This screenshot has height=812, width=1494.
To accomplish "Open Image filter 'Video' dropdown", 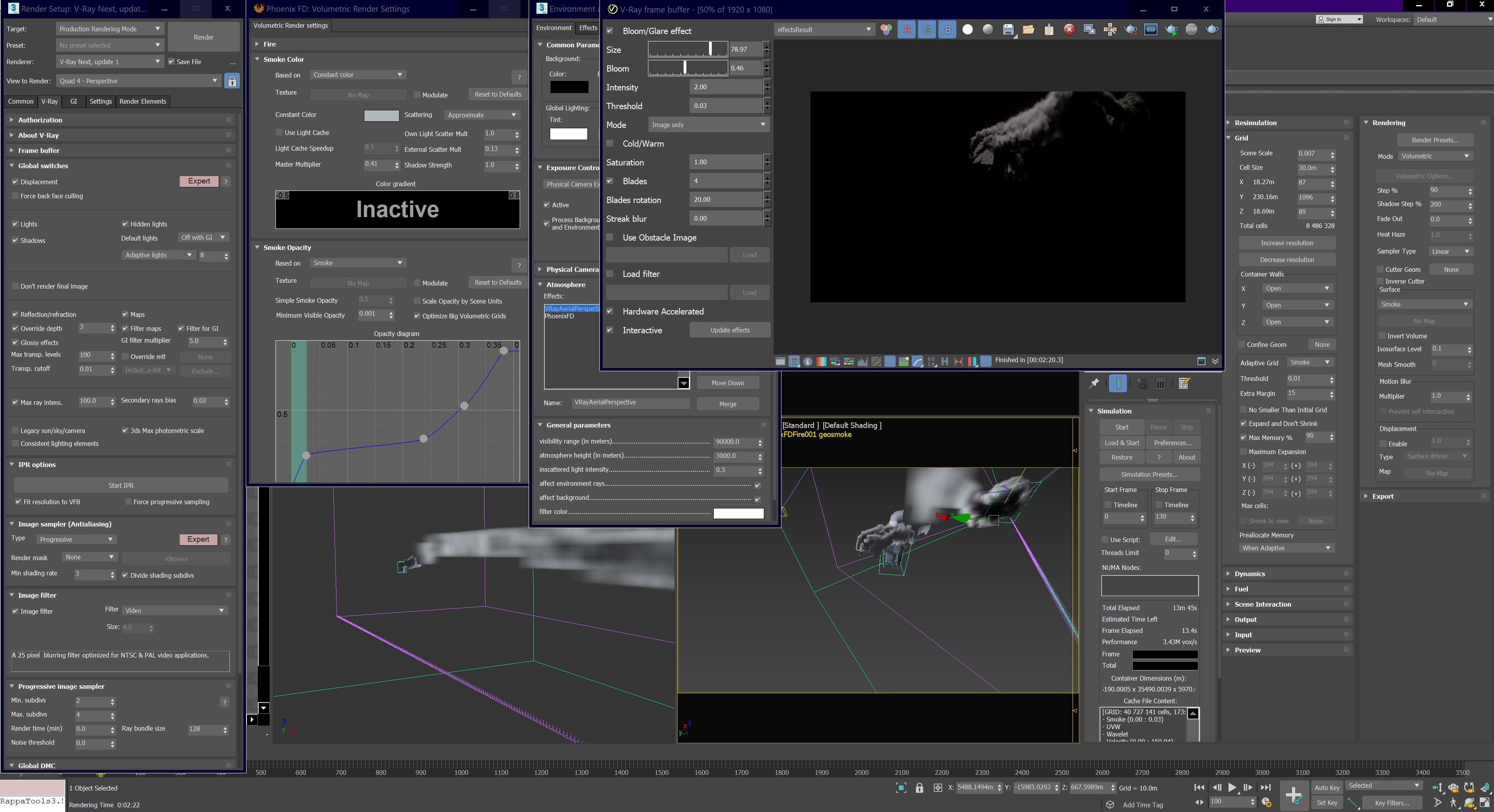I will pyautogui.click(x=175, y=610).
